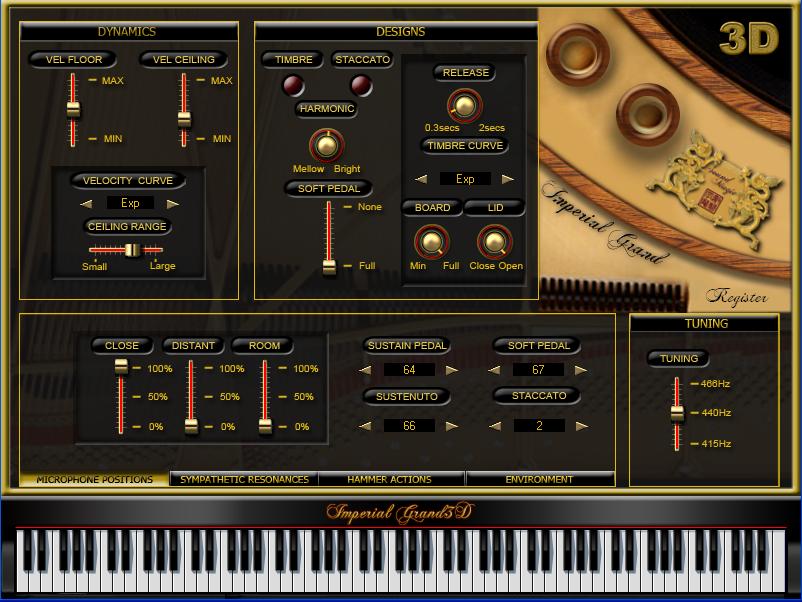Click the Vel Ceiling slider handle

coord(184,120)
